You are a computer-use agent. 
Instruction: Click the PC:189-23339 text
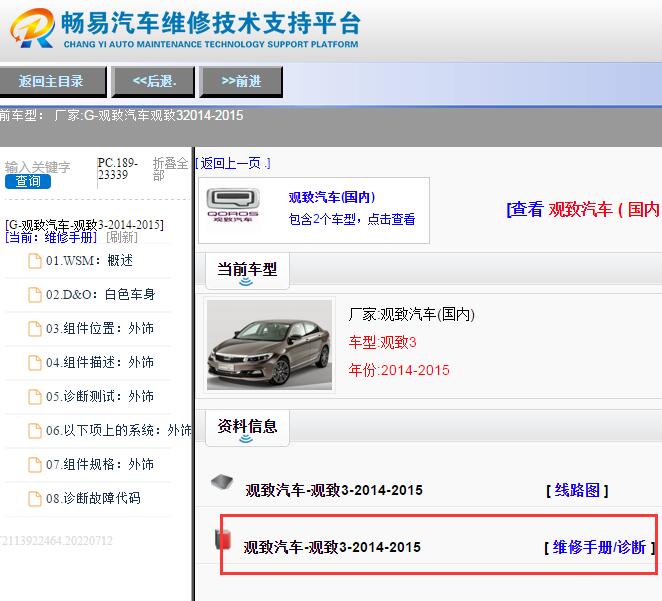coord(118,169)
